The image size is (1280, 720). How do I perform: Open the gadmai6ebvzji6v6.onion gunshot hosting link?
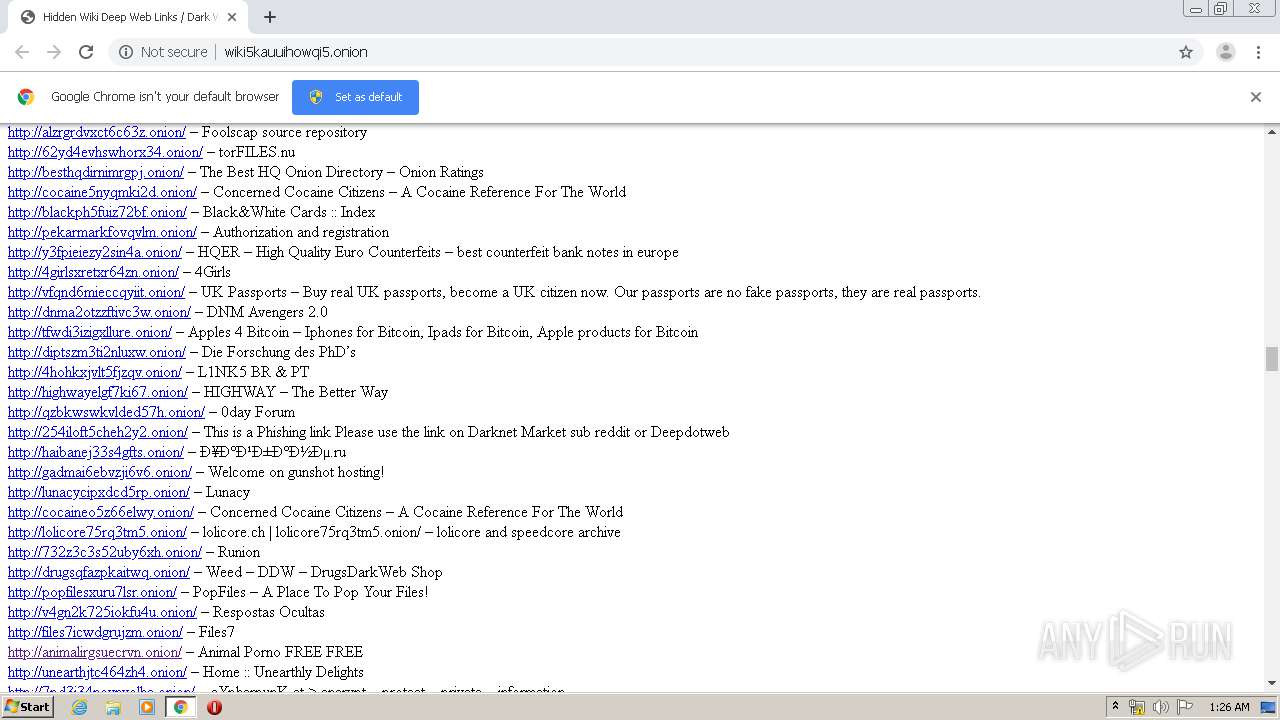tap(100, 472)
